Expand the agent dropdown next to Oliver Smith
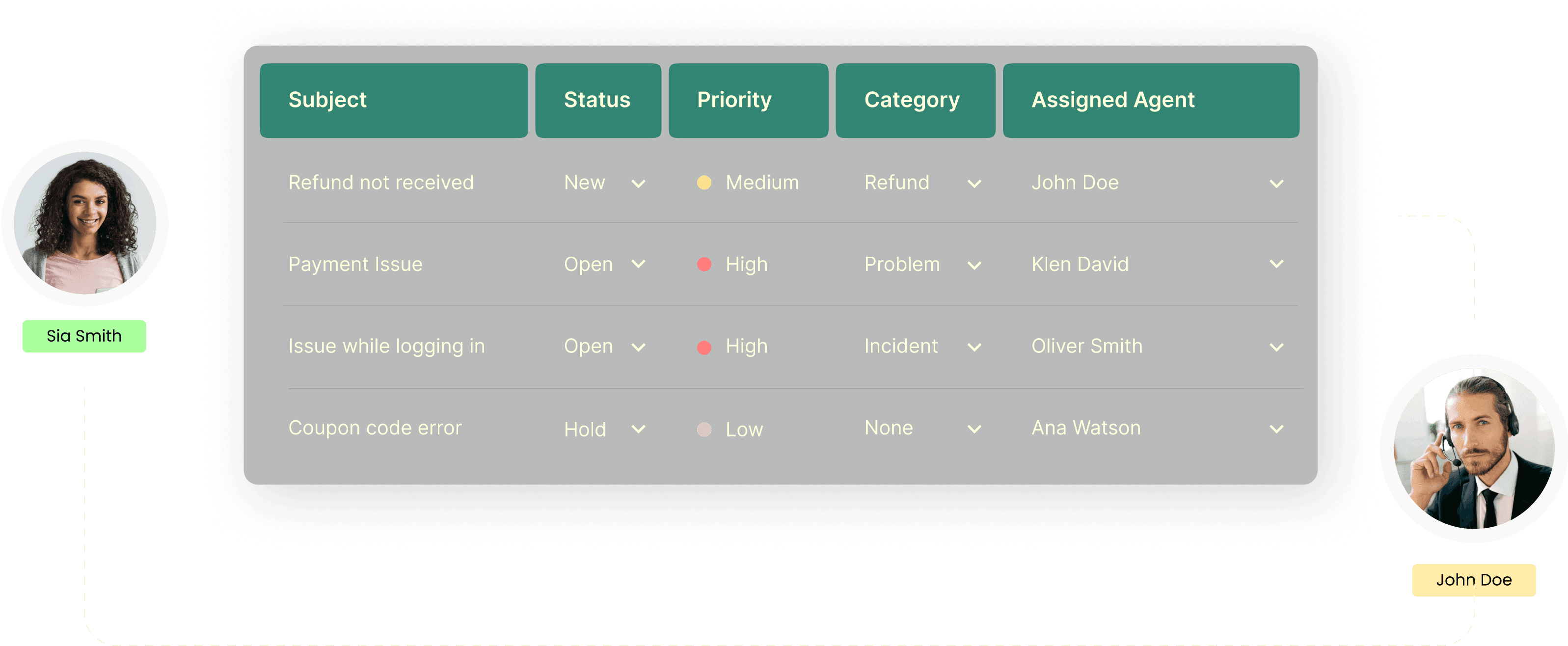Screen dimensions: 1568x646 pos(1277,347)
